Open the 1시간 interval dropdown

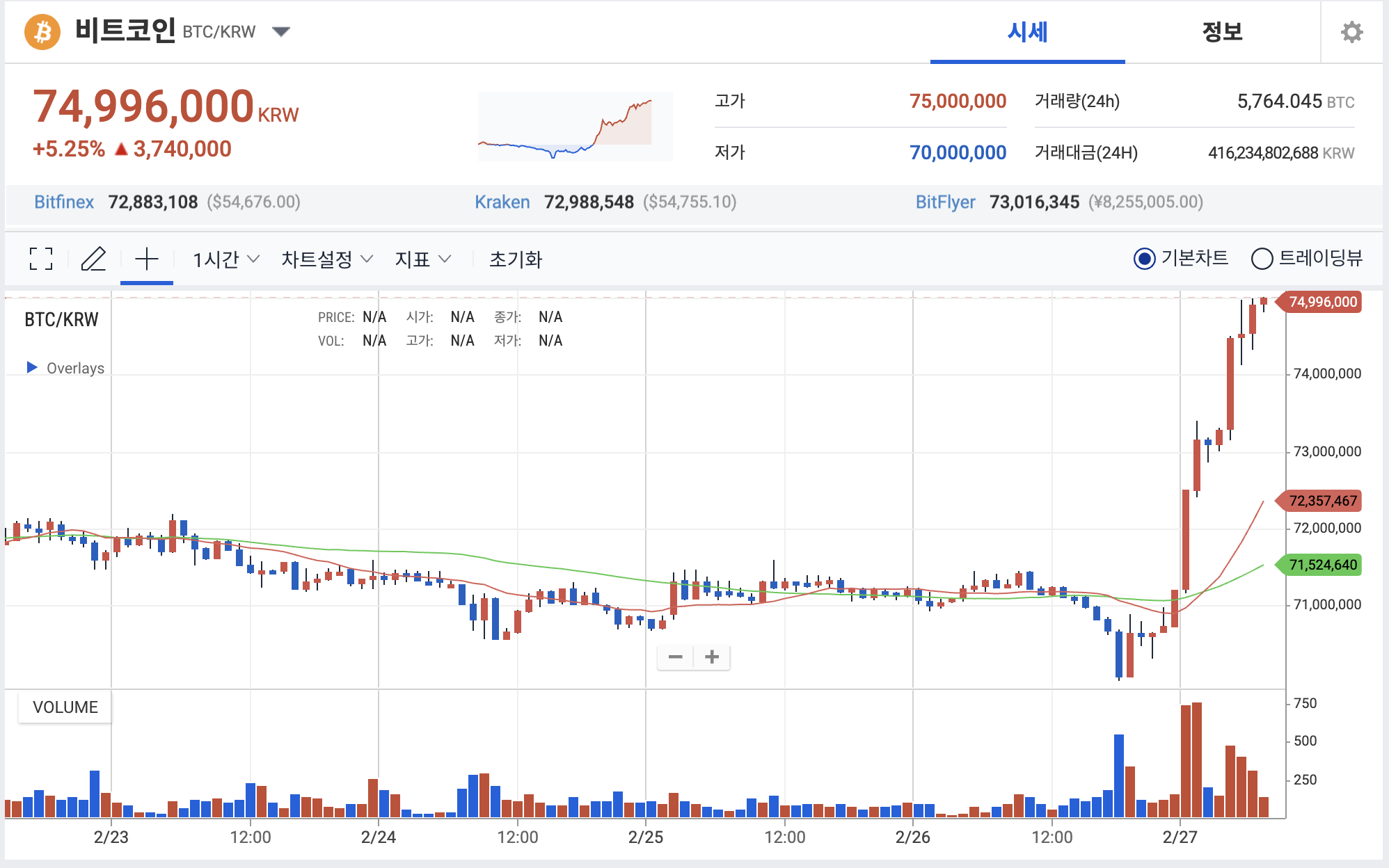tap(226, 259)
